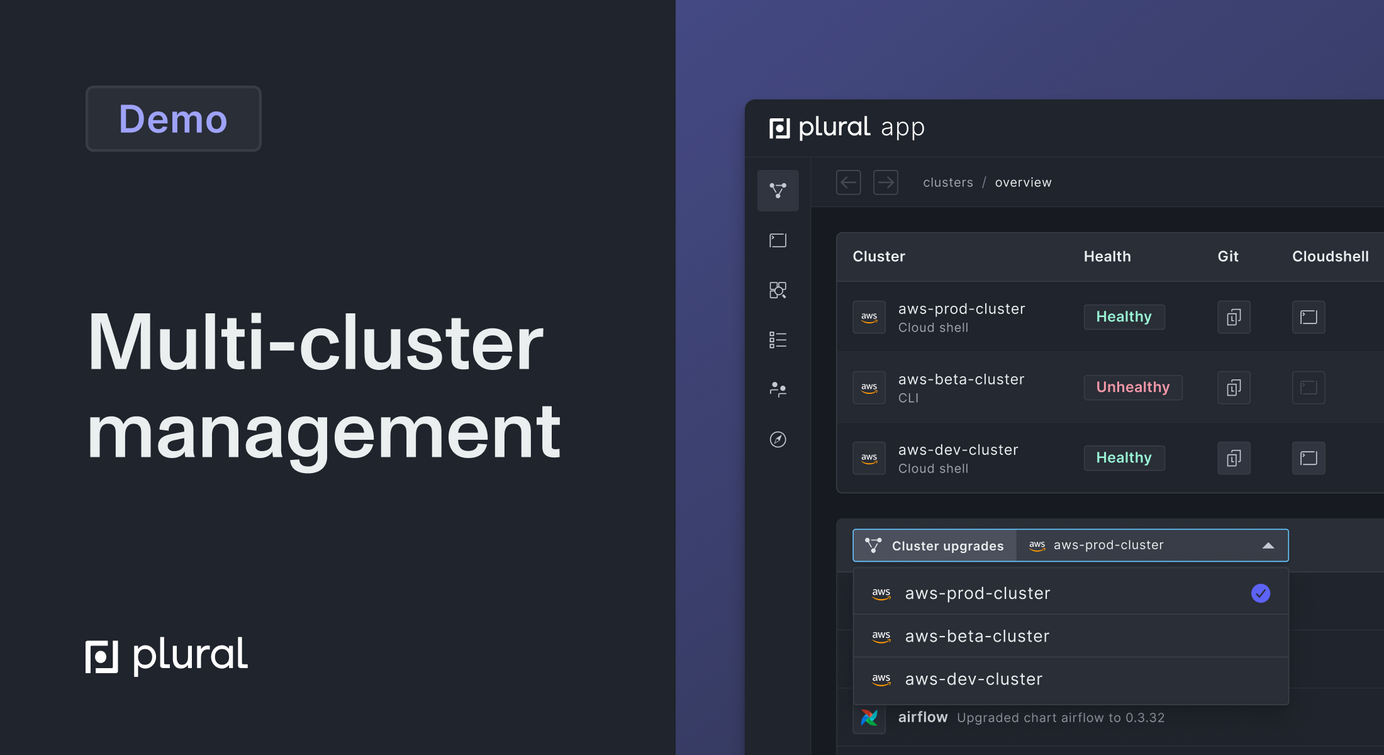The image size is (1384, 755).
Task: Open the Cluster upgrades cluster dropdown
Action: [x=1152, y=545]
